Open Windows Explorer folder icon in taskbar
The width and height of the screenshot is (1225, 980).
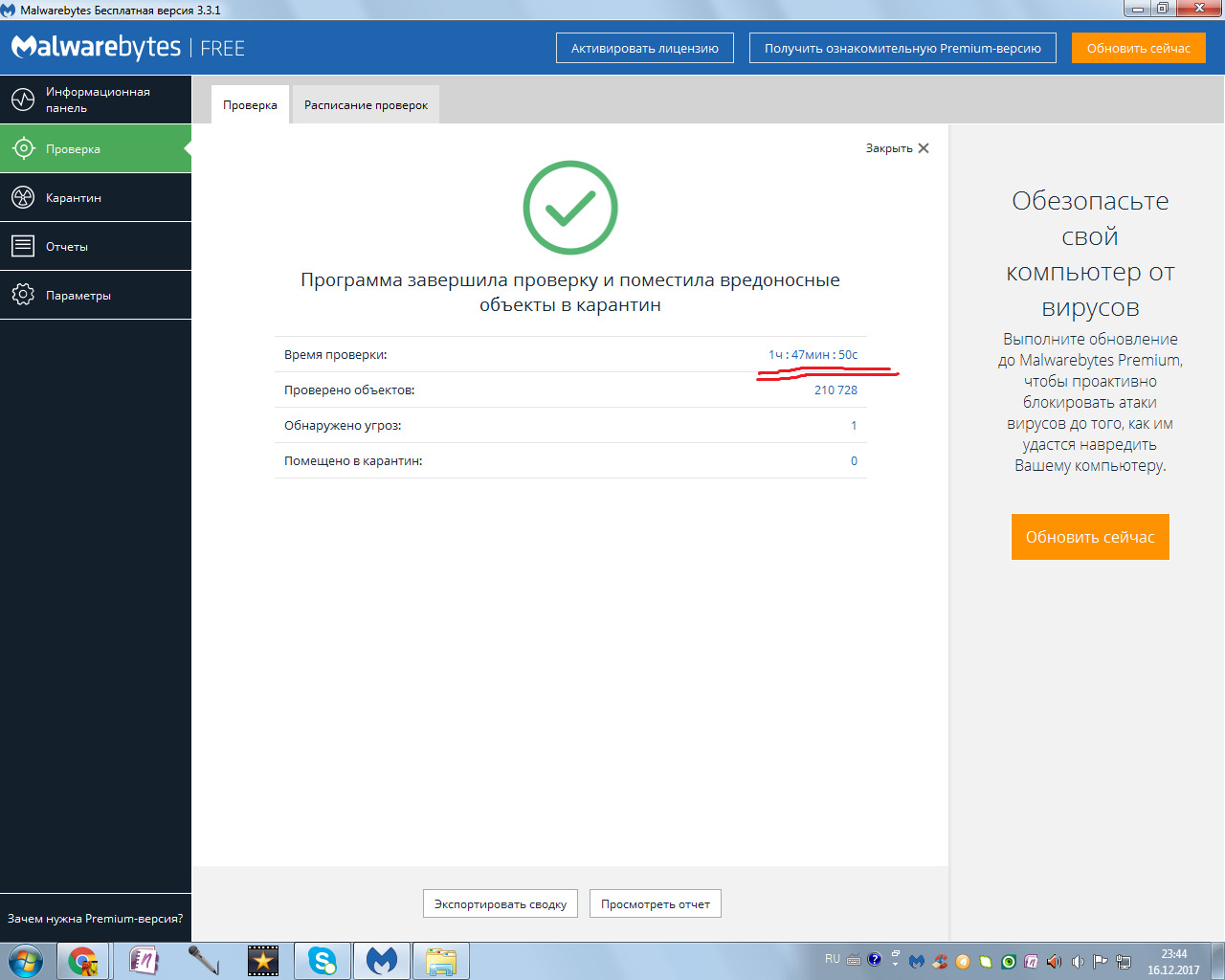pos(441,960)
